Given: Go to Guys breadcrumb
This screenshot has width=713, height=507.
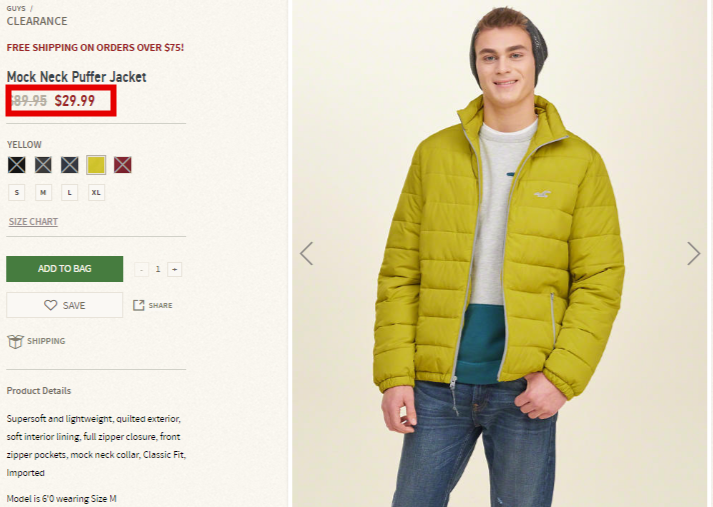Looking at the screenshot, I should point(16,8).
